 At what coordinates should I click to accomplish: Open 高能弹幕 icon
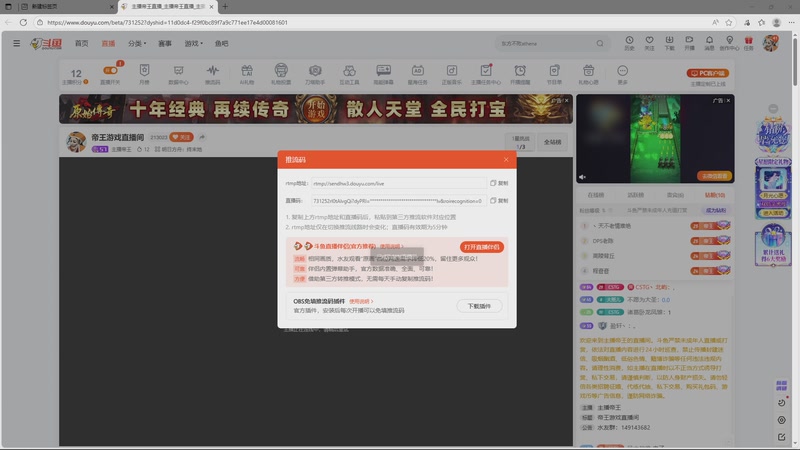[x=384, y=74]
